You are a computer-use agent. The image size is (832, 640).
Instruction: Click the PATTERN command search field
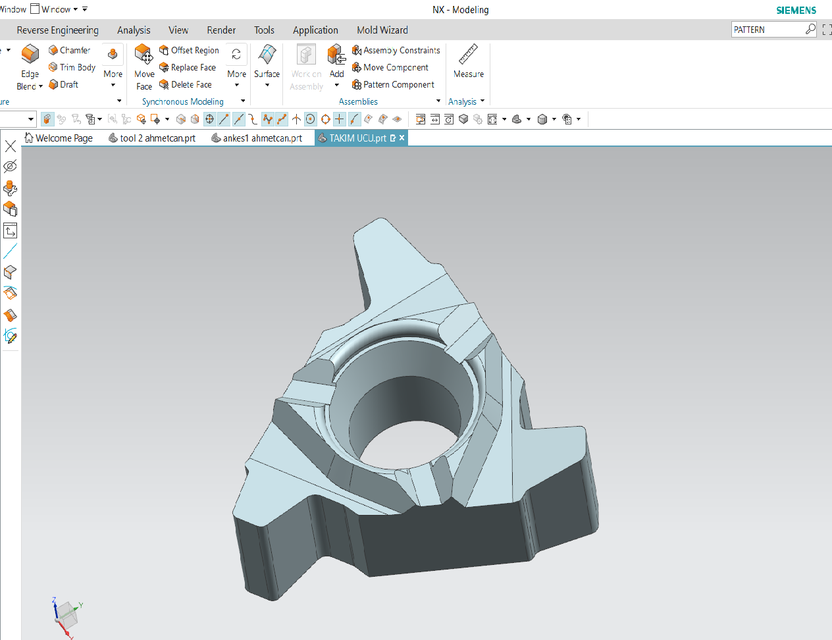click(x=765, y=29)
